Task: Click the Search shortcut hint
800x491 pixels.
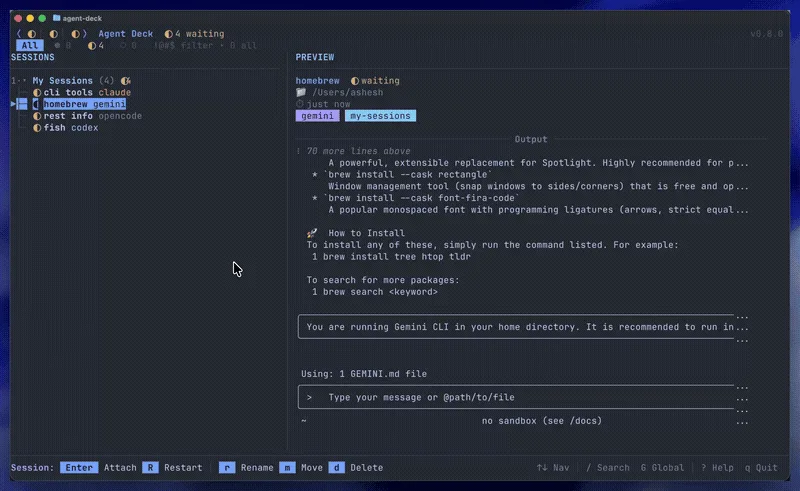Action: 608,468
